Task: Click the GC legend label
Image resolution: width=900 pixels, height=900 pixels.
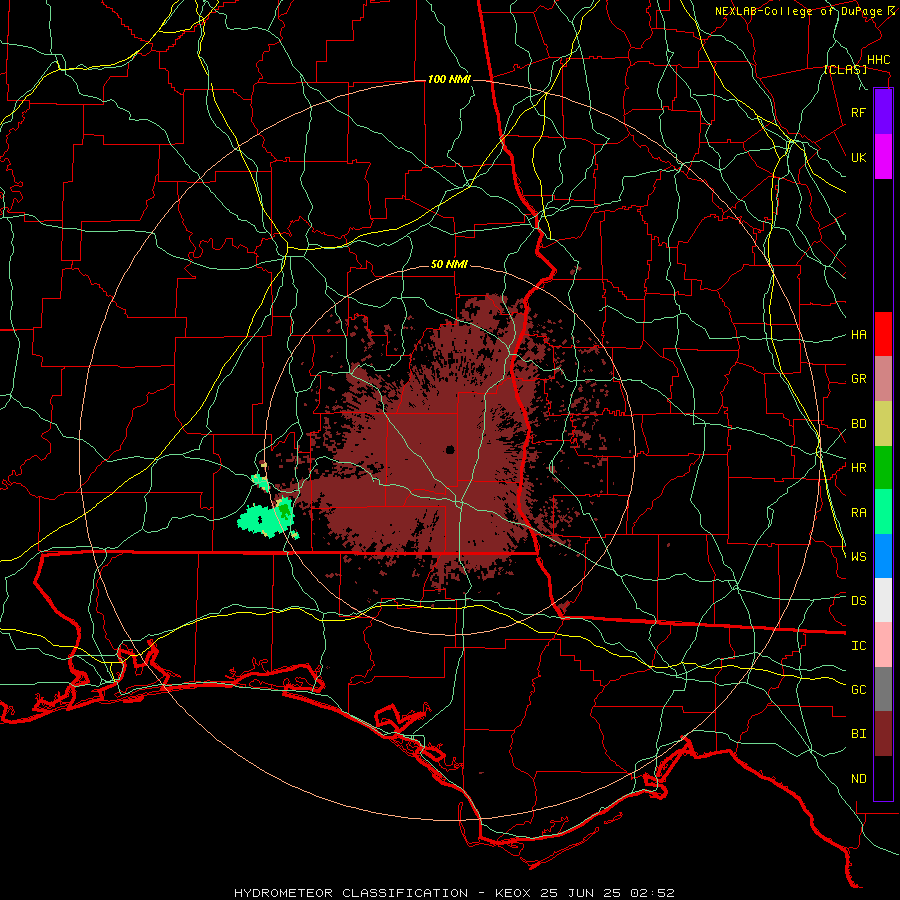Action: (x=858, y=689)
